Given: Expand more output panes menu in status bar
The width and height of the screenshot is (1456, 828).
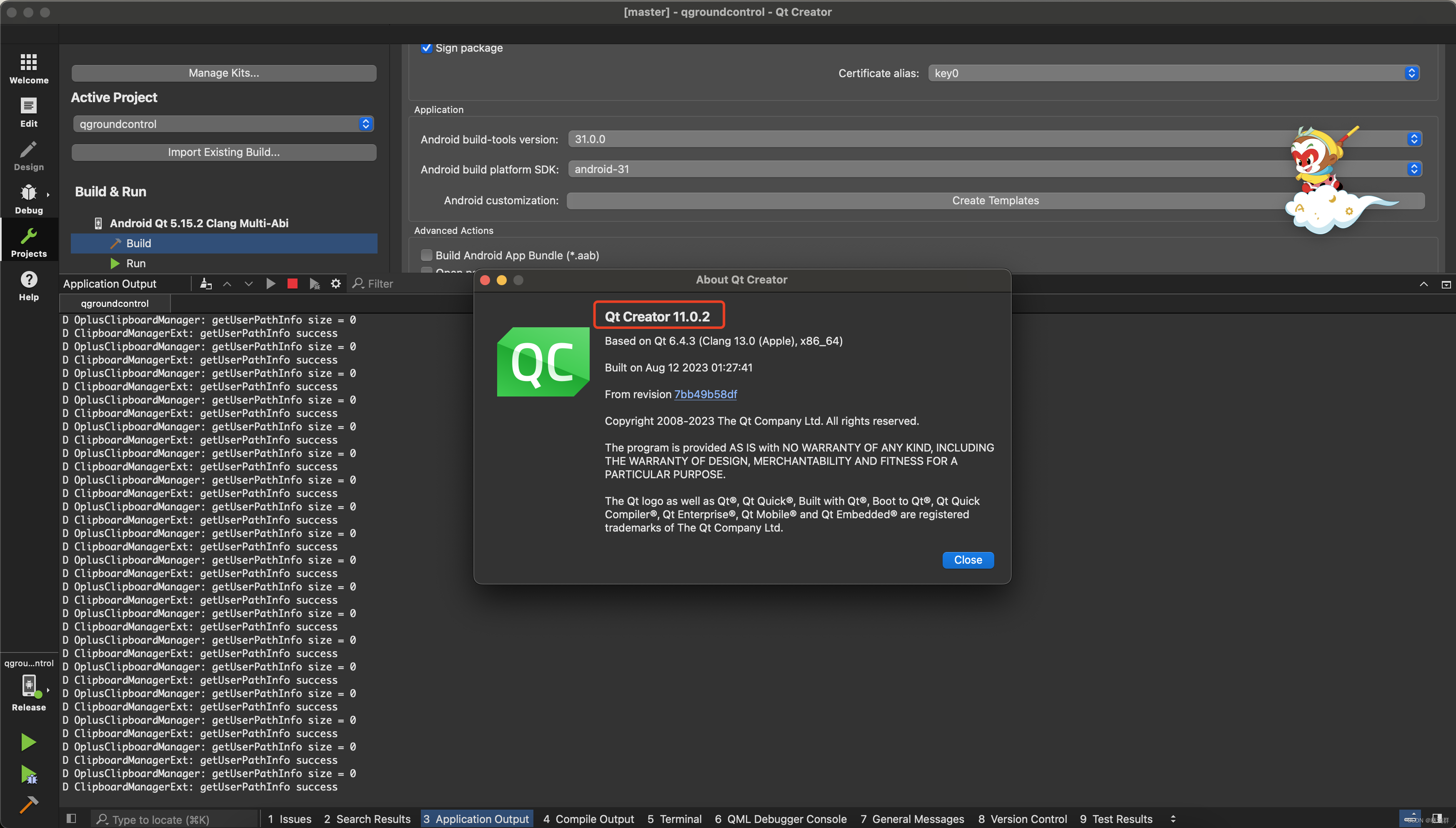Looking at the screenshot, I should pyautogui.click(x=1173, y=819).
